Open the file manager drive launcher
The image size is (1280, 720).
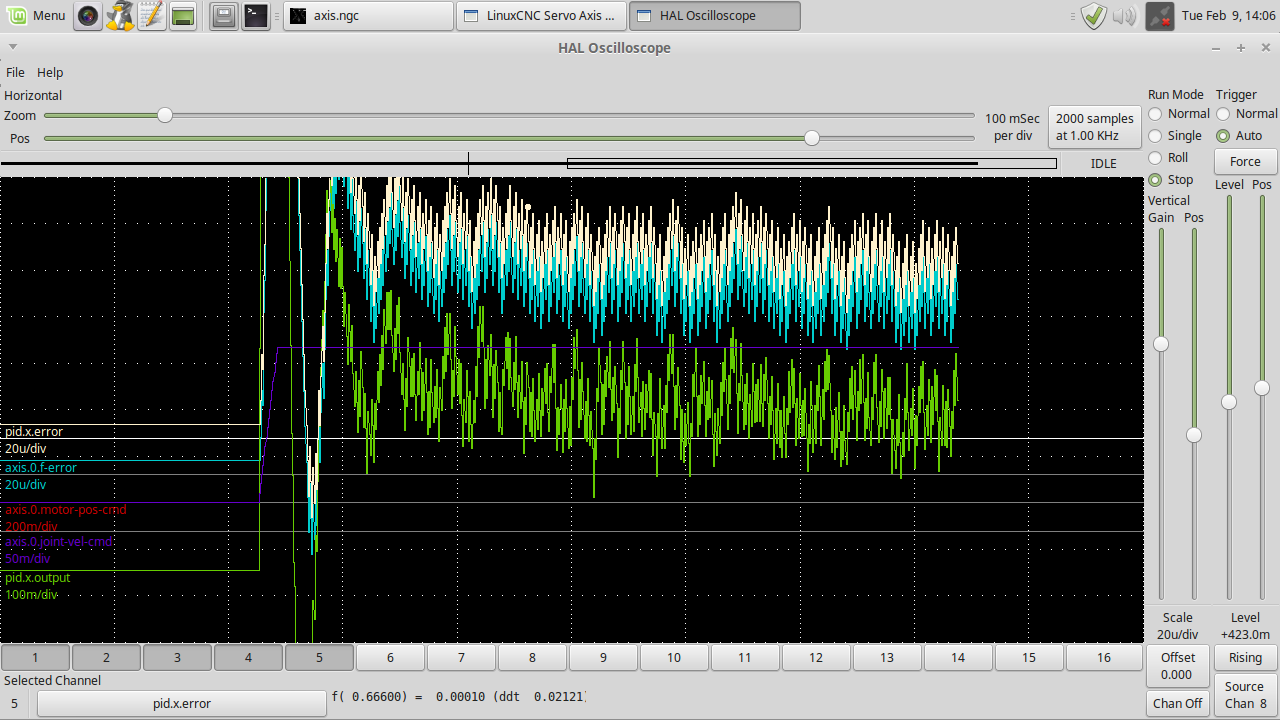point(224,16)
